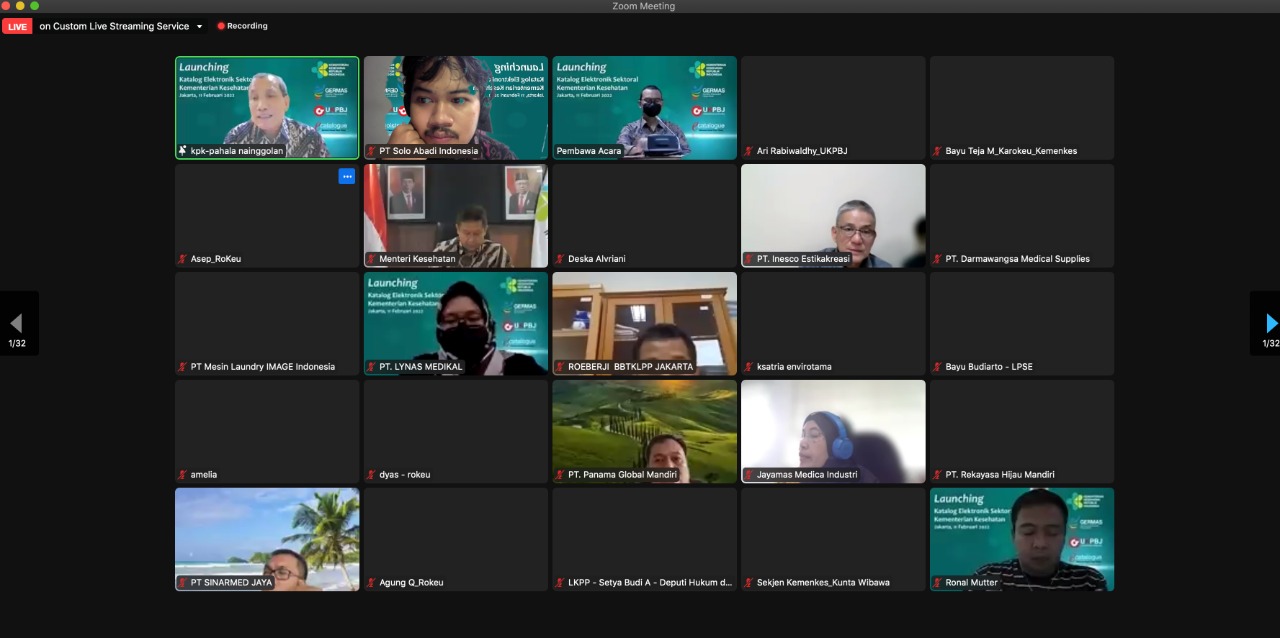Select PT SINARMED JAYA beach background tile

pos(267,540)
